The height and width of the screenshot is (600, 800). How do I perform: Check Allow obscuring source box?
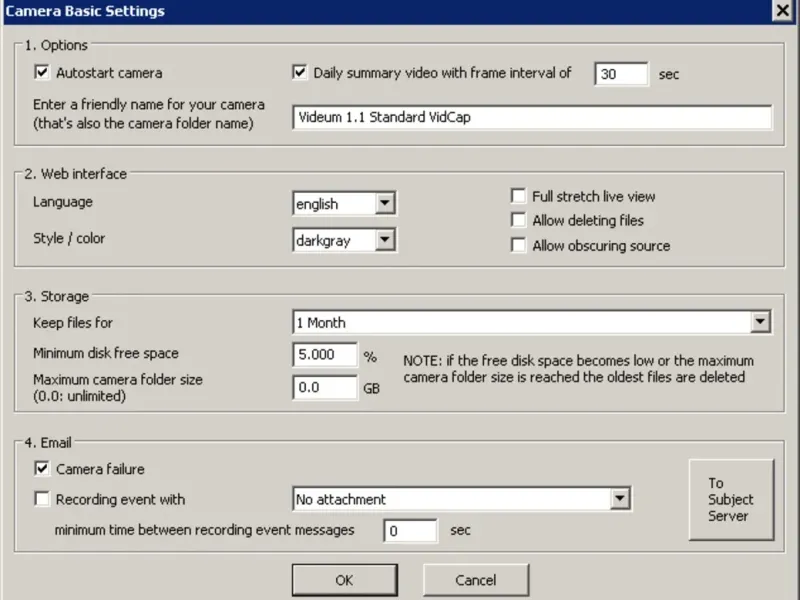518,246
